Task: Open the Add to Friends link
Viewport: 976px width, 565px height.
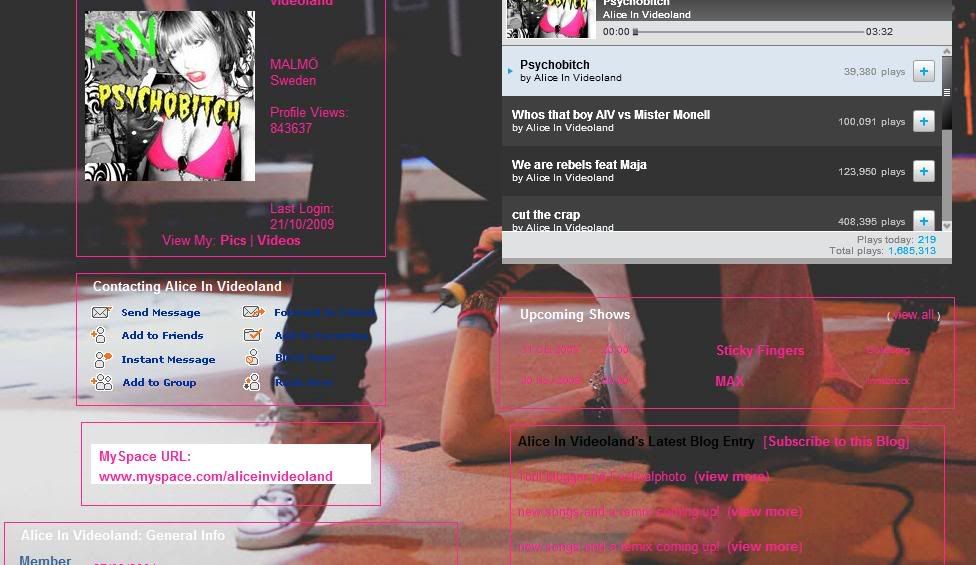Action: (162, 335)
